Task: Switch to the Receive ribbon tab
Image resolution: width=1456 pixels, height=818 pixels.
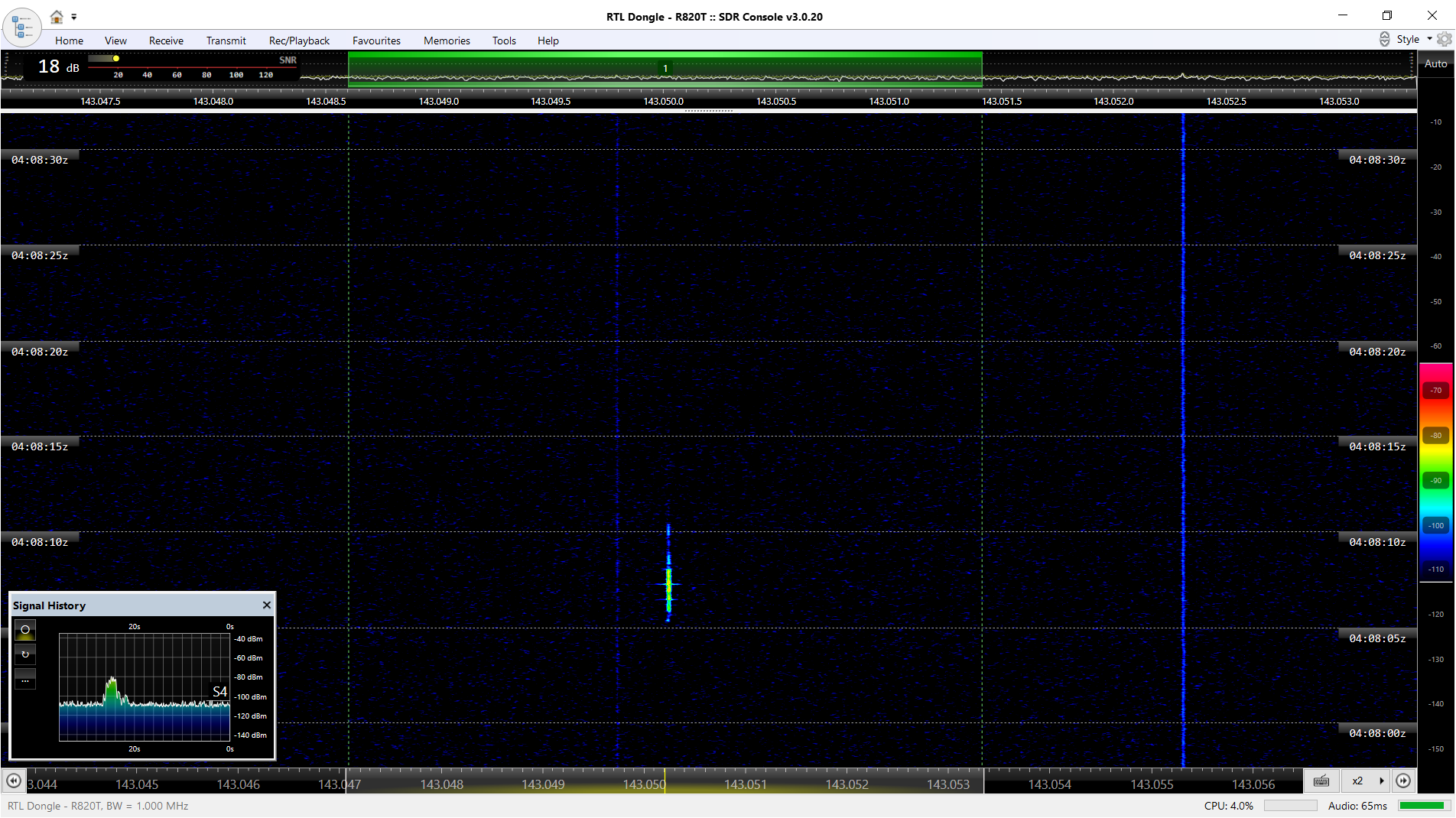Action: 166,41
